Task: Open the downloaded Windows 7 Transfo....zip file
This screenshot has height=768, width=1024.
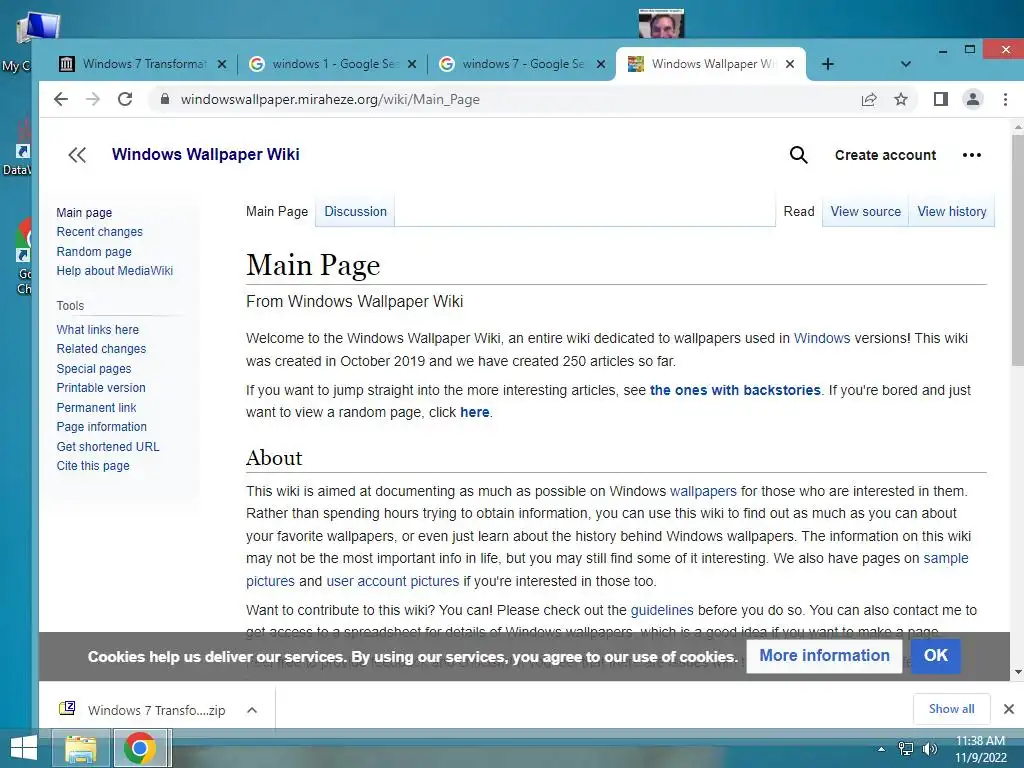Action: [142, 710]
